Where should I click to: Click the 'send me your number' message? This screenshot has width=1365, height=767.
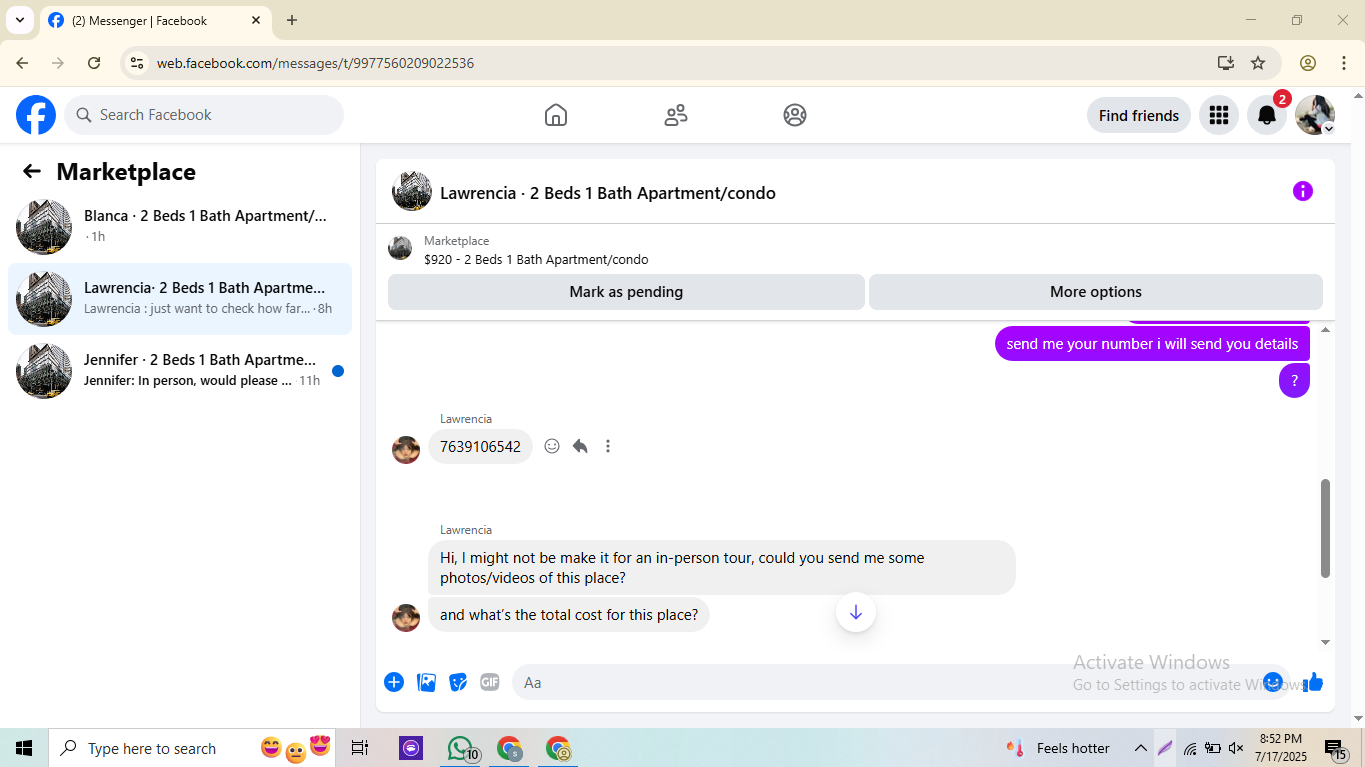[x=1152, y=343]
